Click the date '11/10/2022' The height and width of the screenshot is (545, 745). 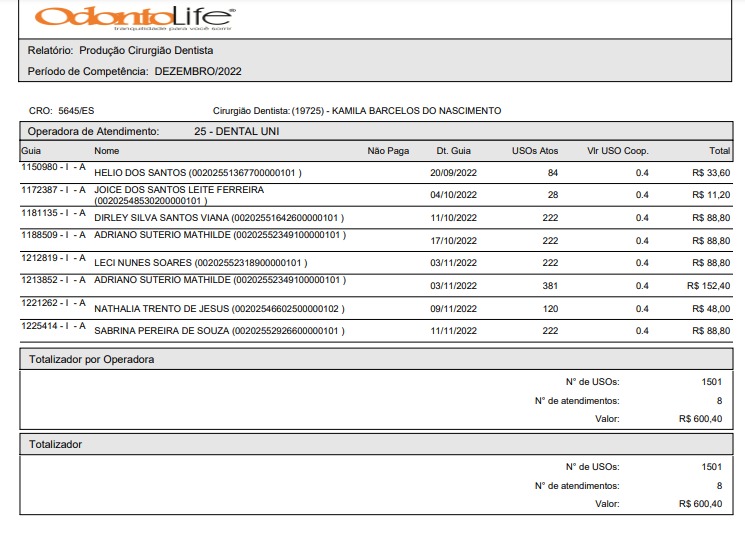click(x=453, y=218)
